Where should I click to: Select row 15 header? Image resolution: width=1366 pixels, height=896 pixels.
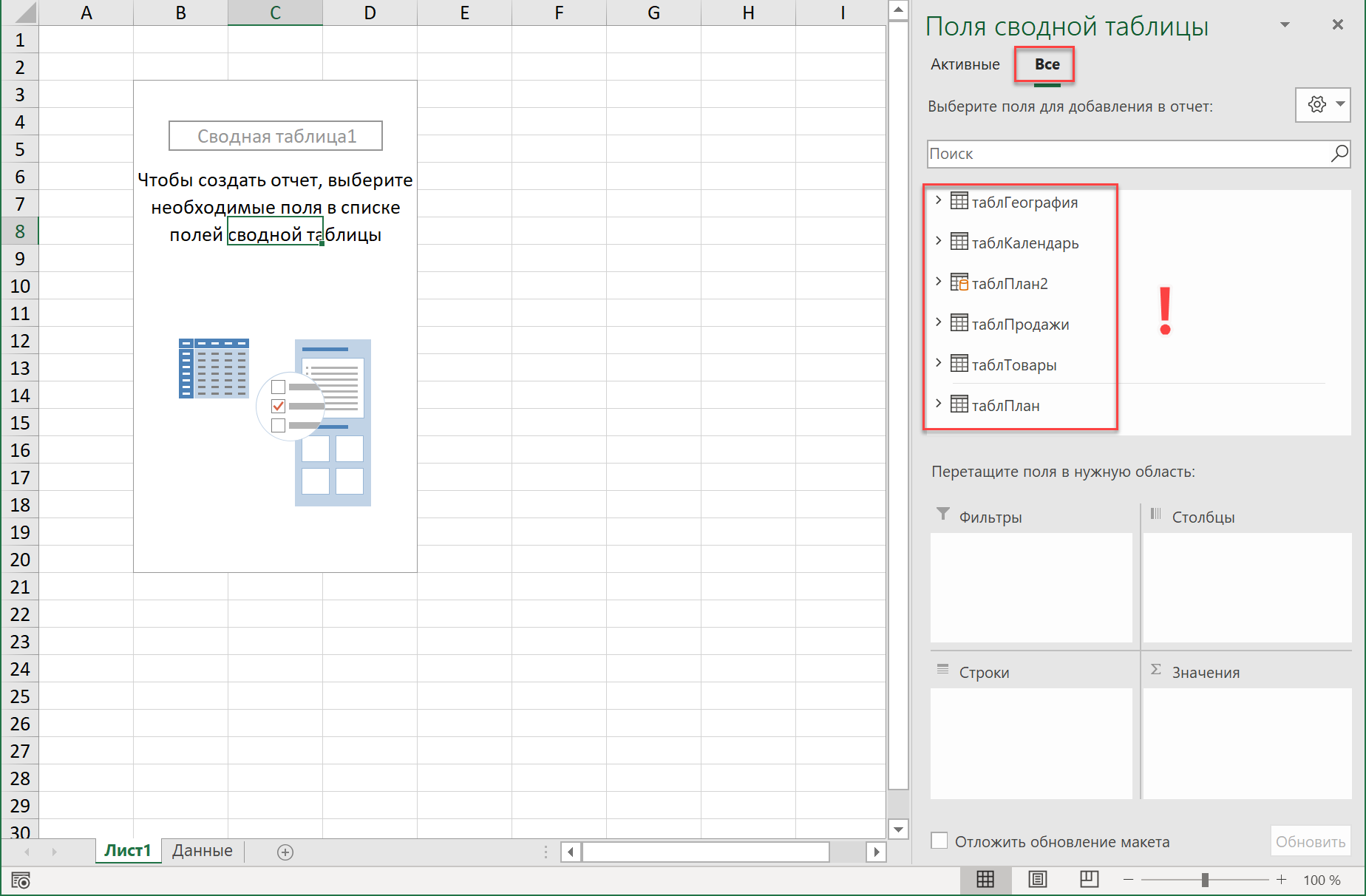point(20,423)
